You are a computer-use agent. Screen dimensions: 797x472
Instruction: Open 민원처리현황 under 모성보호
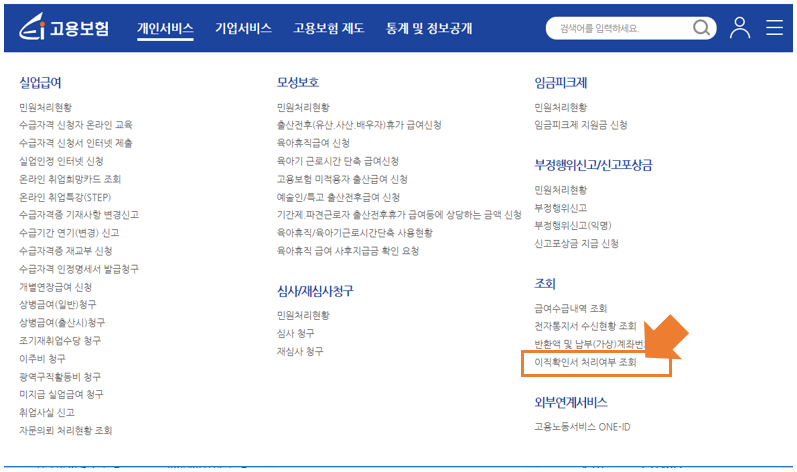click(x=303, y=107)
